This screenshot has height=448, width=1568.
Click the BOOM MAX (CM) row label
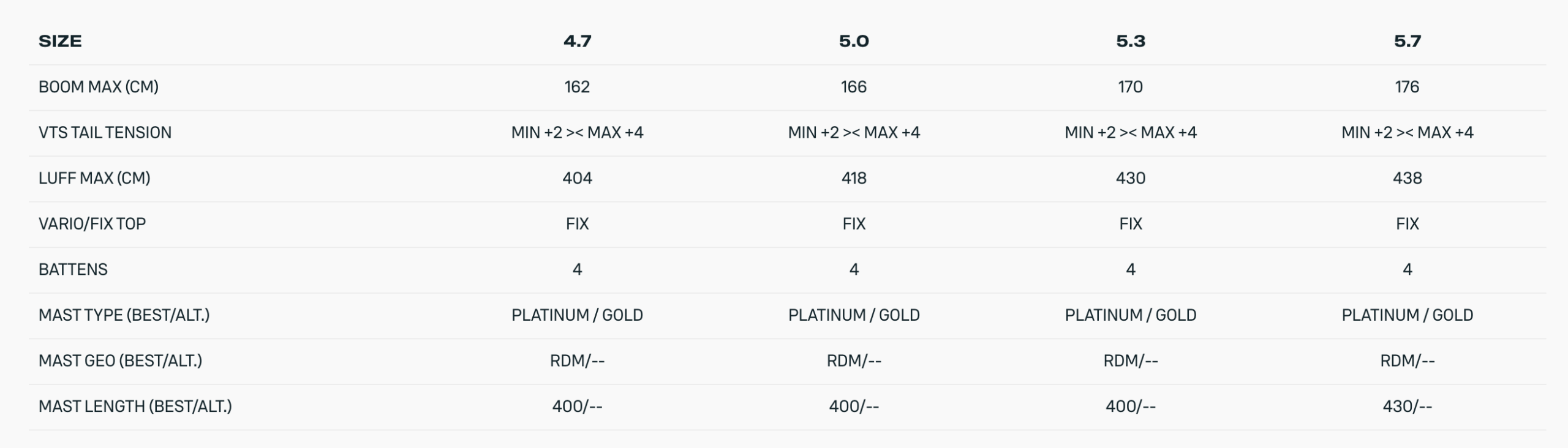[x=99, y=87]
